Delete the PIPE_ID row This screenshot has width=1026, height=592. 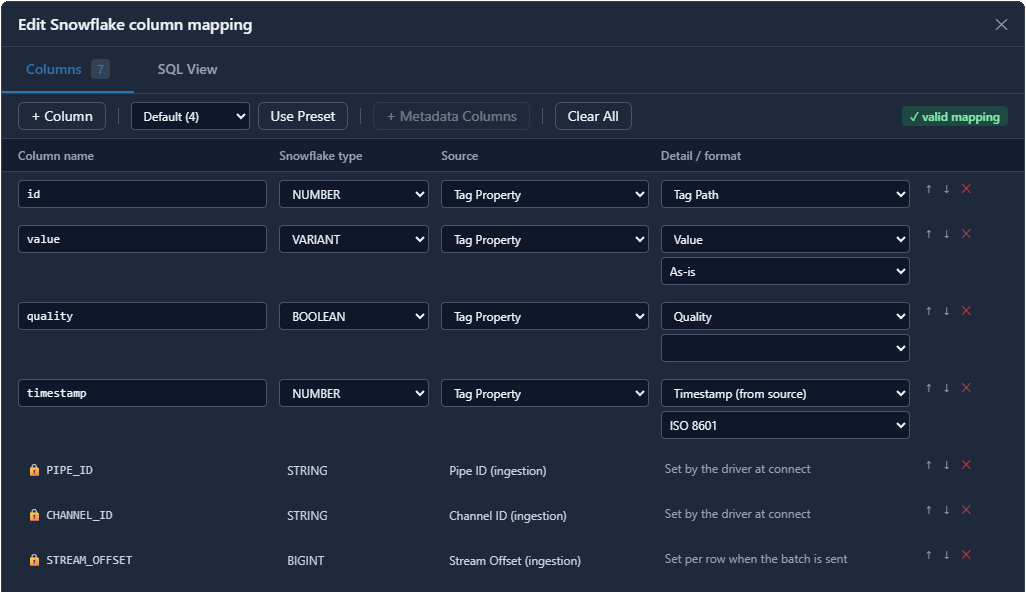click(x=966, y=465)
